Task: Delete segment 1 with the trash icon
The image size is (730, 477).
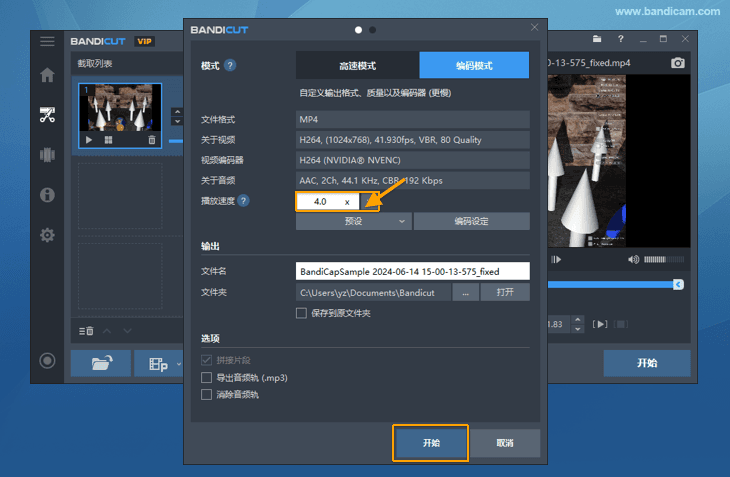Action: click(152, 140)
